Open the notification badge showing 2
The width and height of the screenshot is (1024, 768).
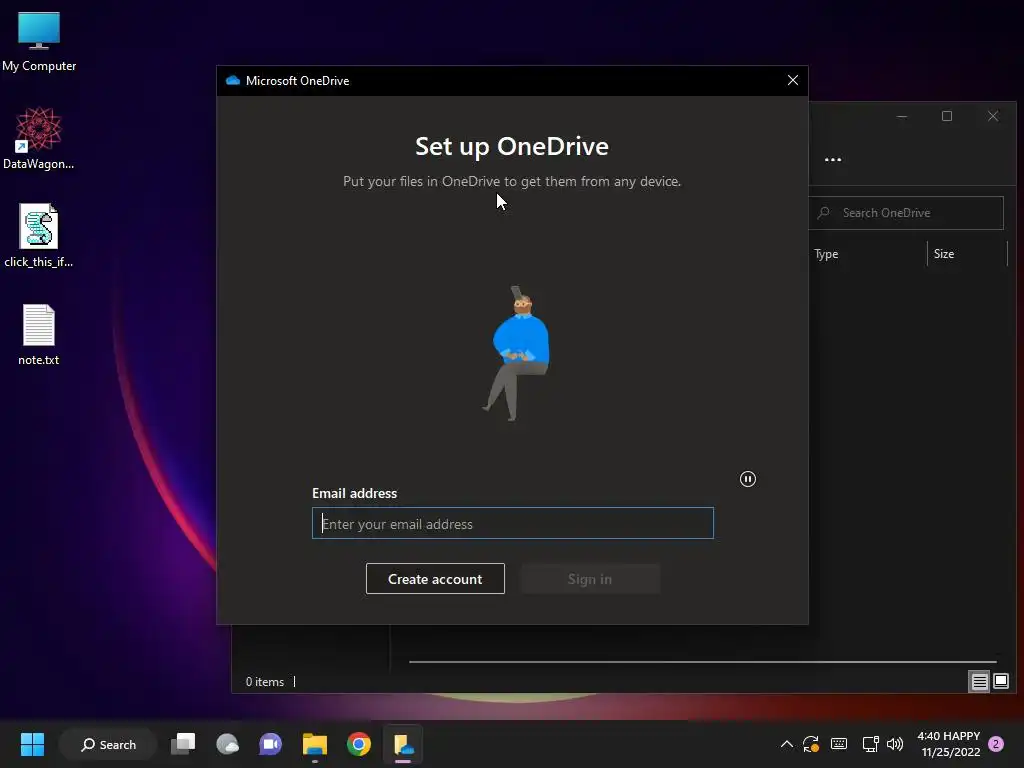pyautogui.click(x=996, y=744)
